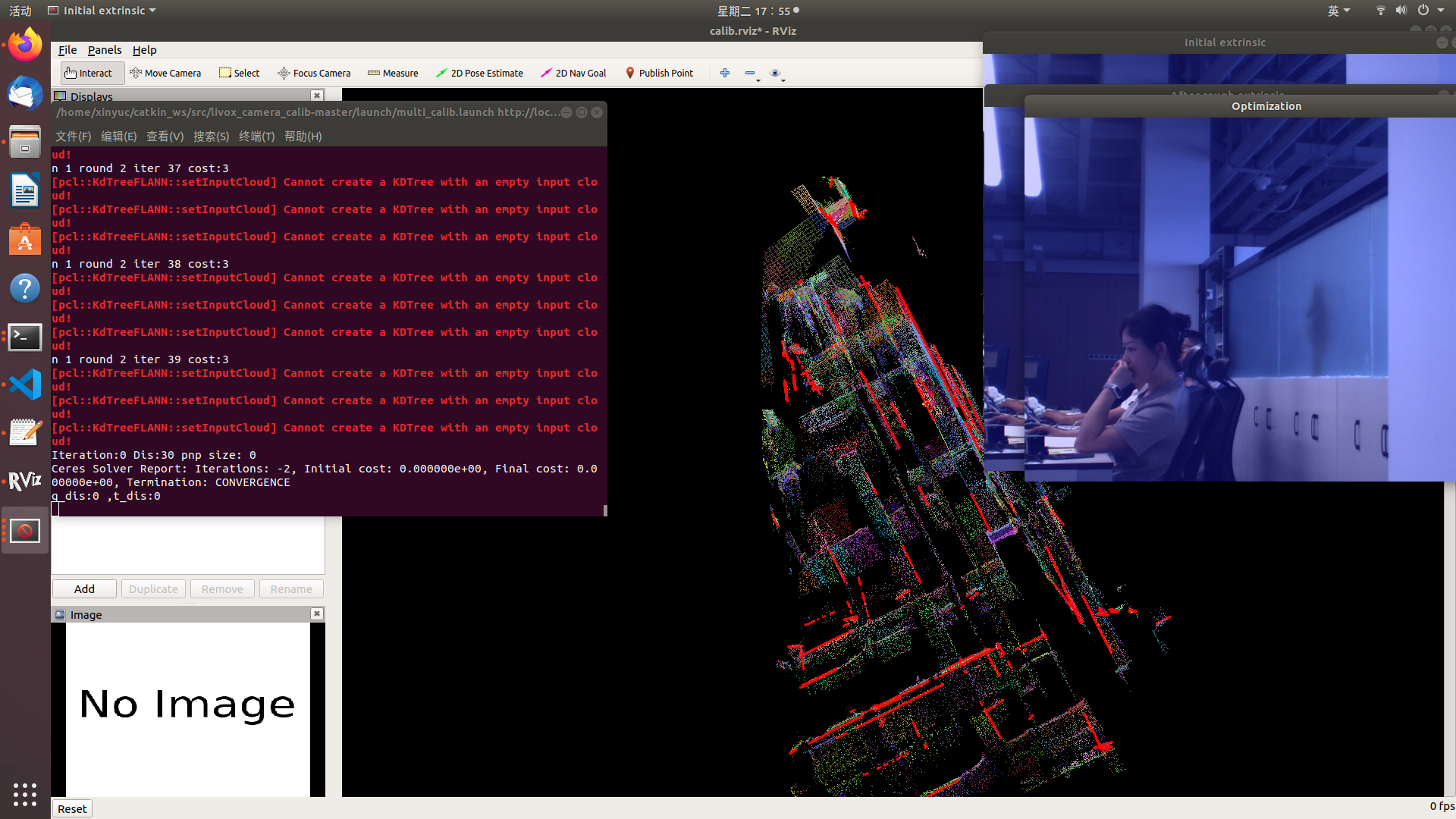The width and height of the screenshot is (1456, 819).
Task: Select the 2D Pose Estimate tool
Action: [x=479, y=73]
